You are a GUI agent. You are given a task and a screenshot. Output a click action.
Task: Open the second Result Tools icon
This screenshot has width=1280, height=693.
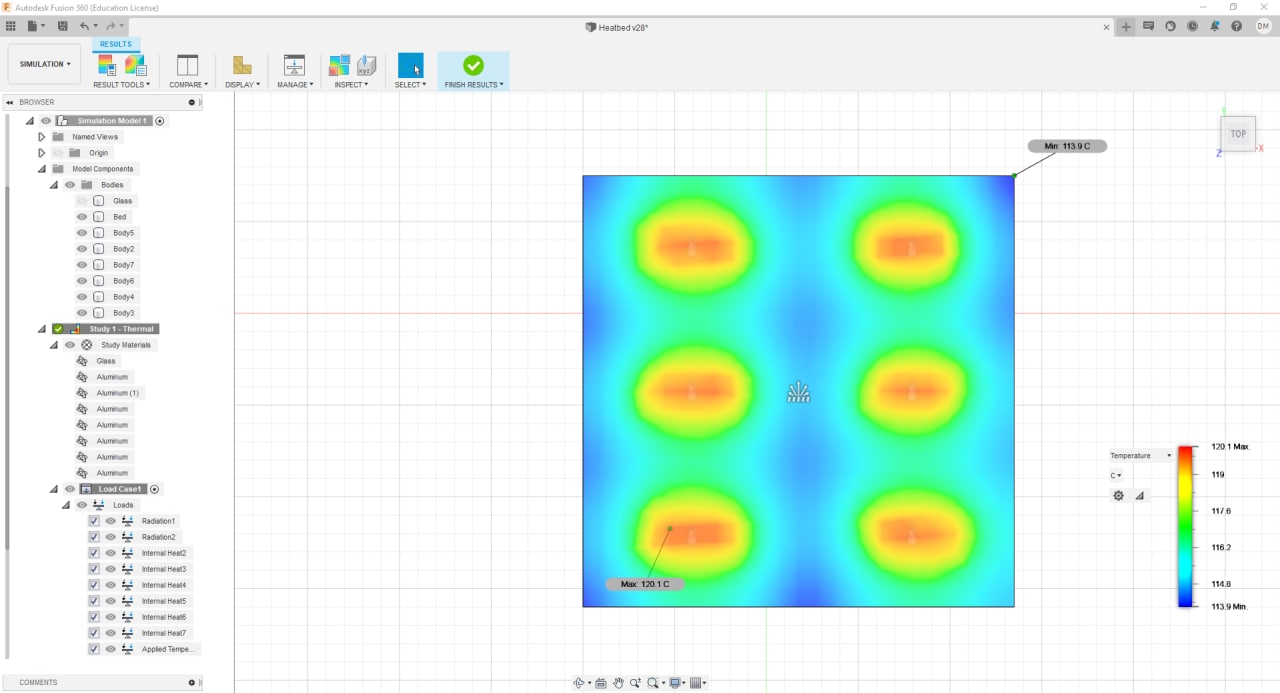pyautogui.click(x=135, y=65)
